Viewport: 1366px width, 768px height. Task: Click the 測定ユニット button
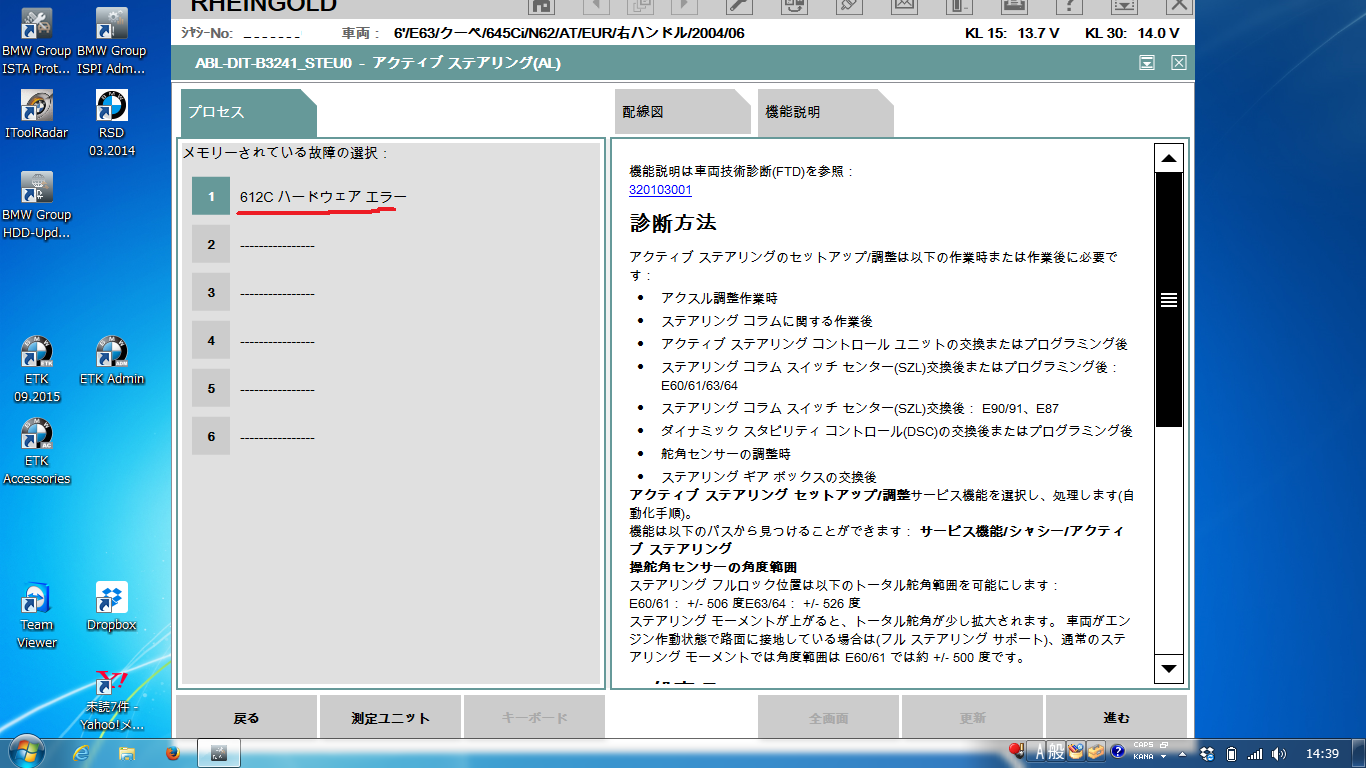(x=391, y=718)
